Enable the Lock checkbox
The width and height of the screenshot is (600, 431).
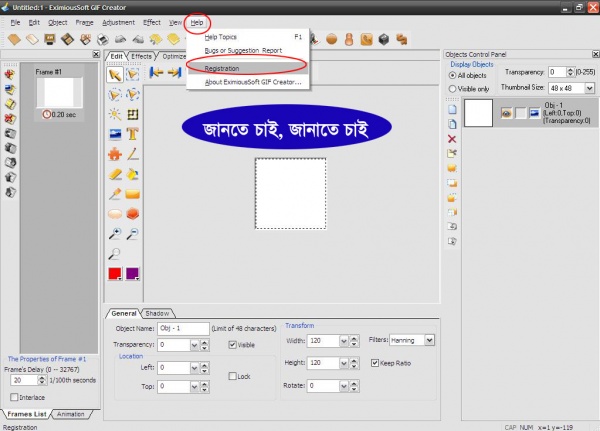point(232,376)
